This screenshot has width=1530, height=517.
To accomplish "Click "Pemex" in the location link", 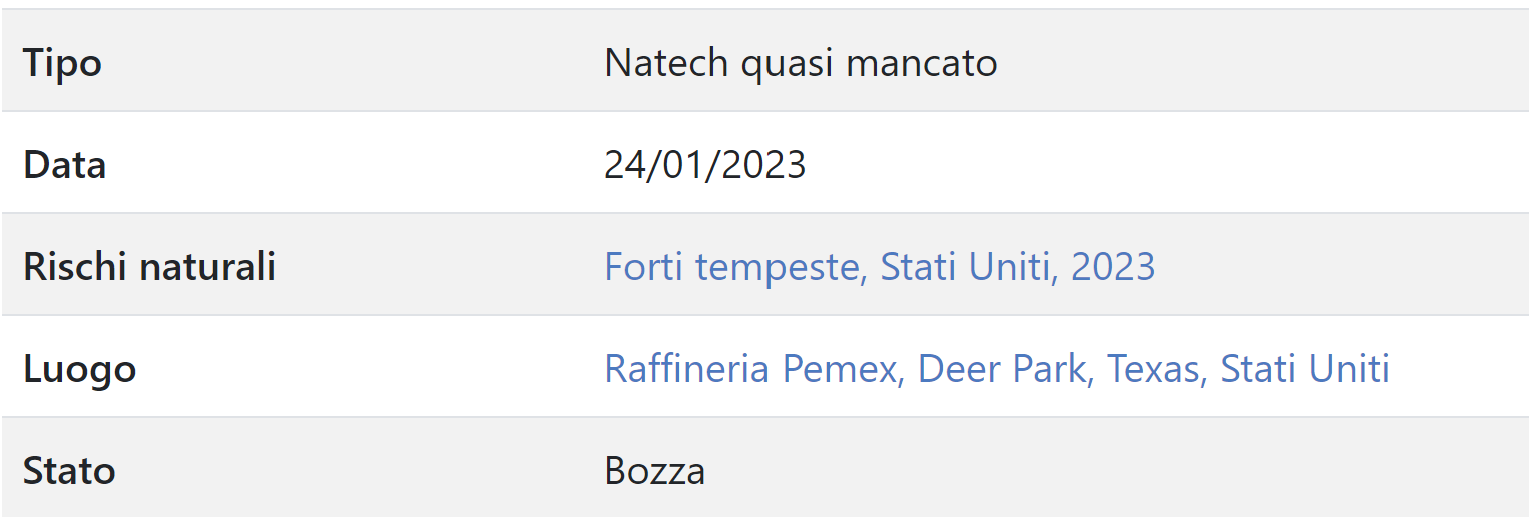I will [x=840, y=369].
